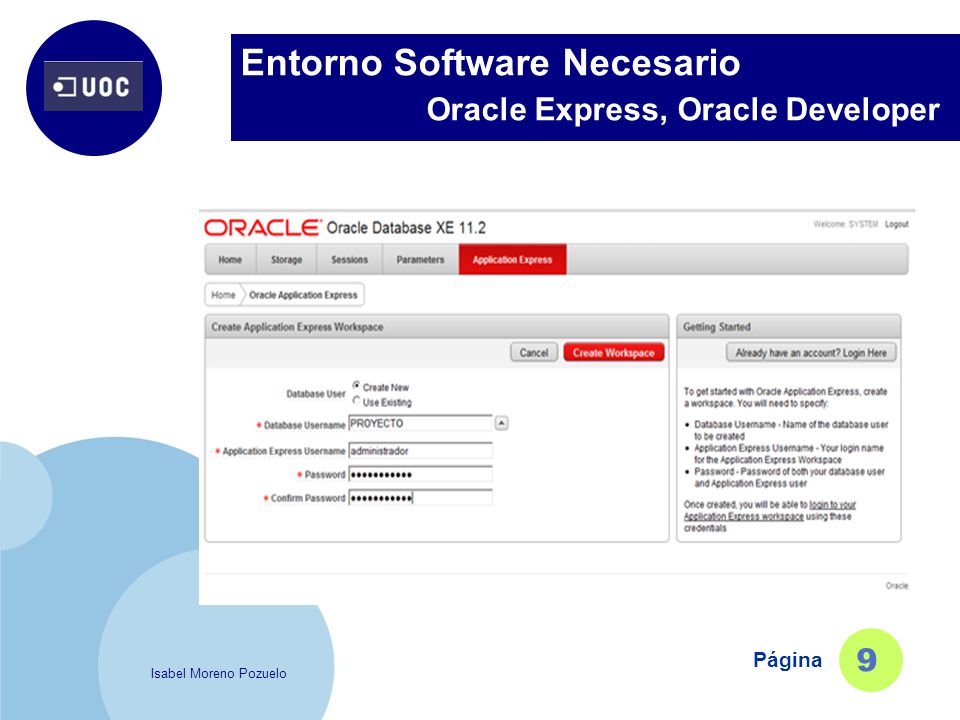Click the Database User label
Viewport: 960px width, 720px height.
pyautogui.click(x=316, y=394)
